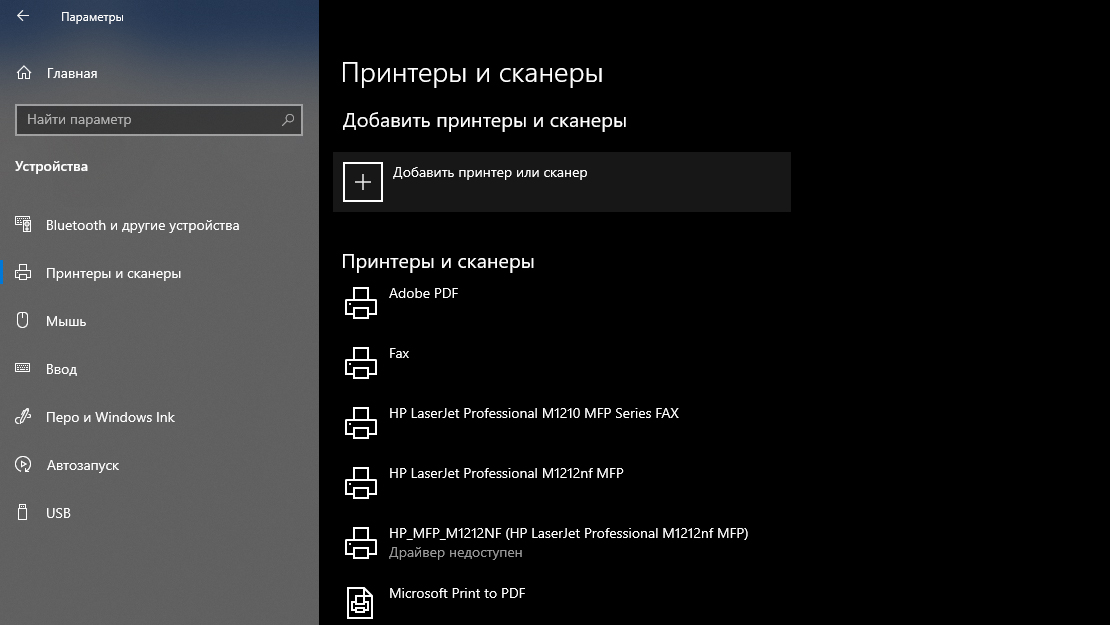The height and width of the screenshot is (625, 1110).
Task: Click the Adobe PDF printer icon
Action: [360, 303]
